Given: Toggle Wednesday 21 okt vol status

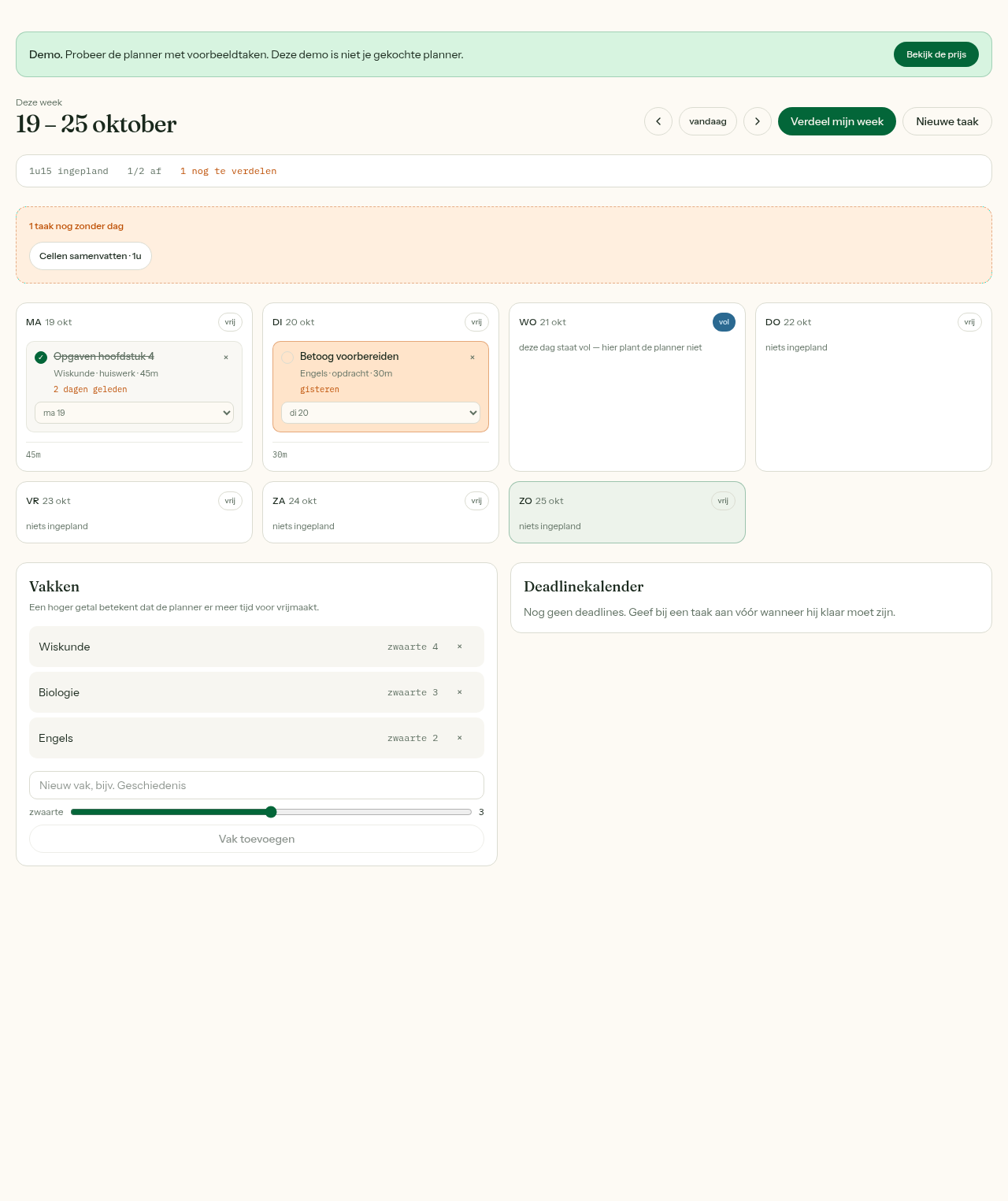Looking at the screenshot, I should 724,322.
